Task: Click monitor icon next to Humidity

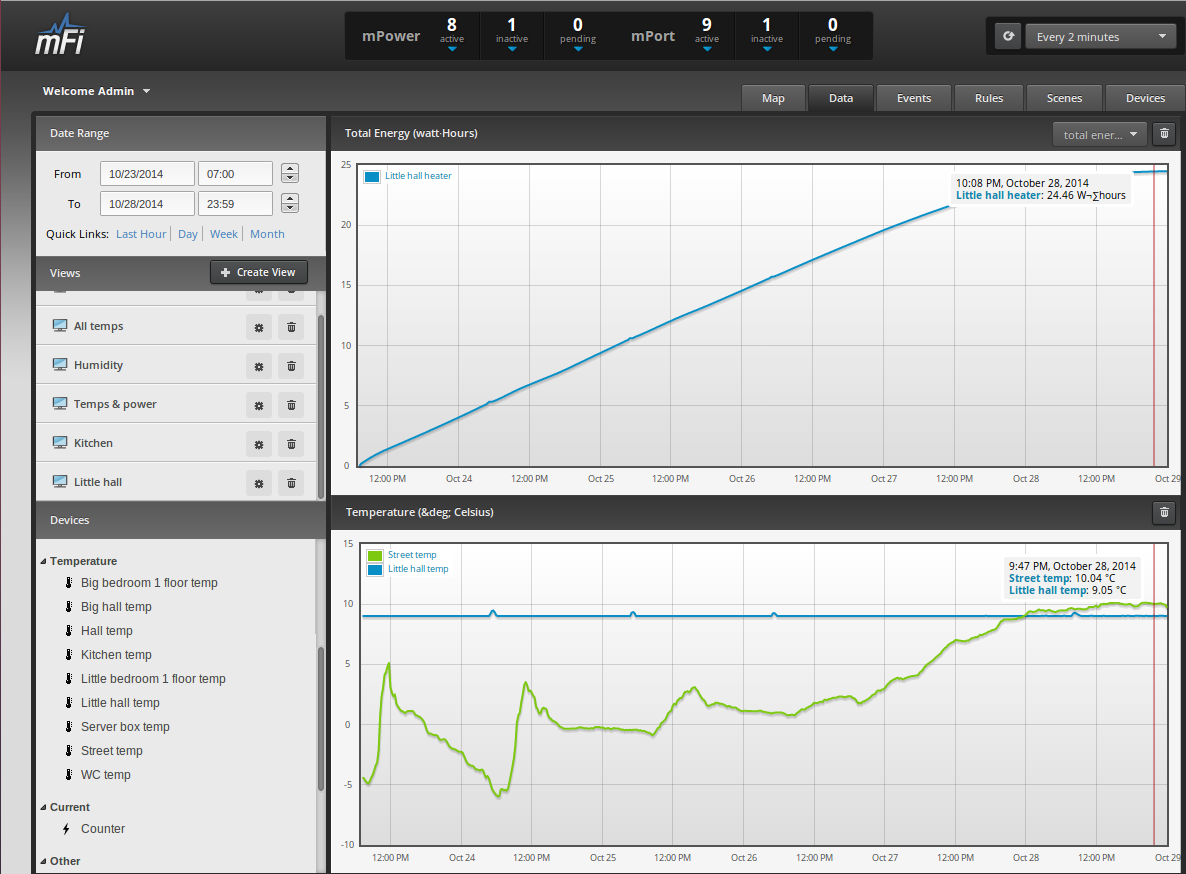Action: 60,364
